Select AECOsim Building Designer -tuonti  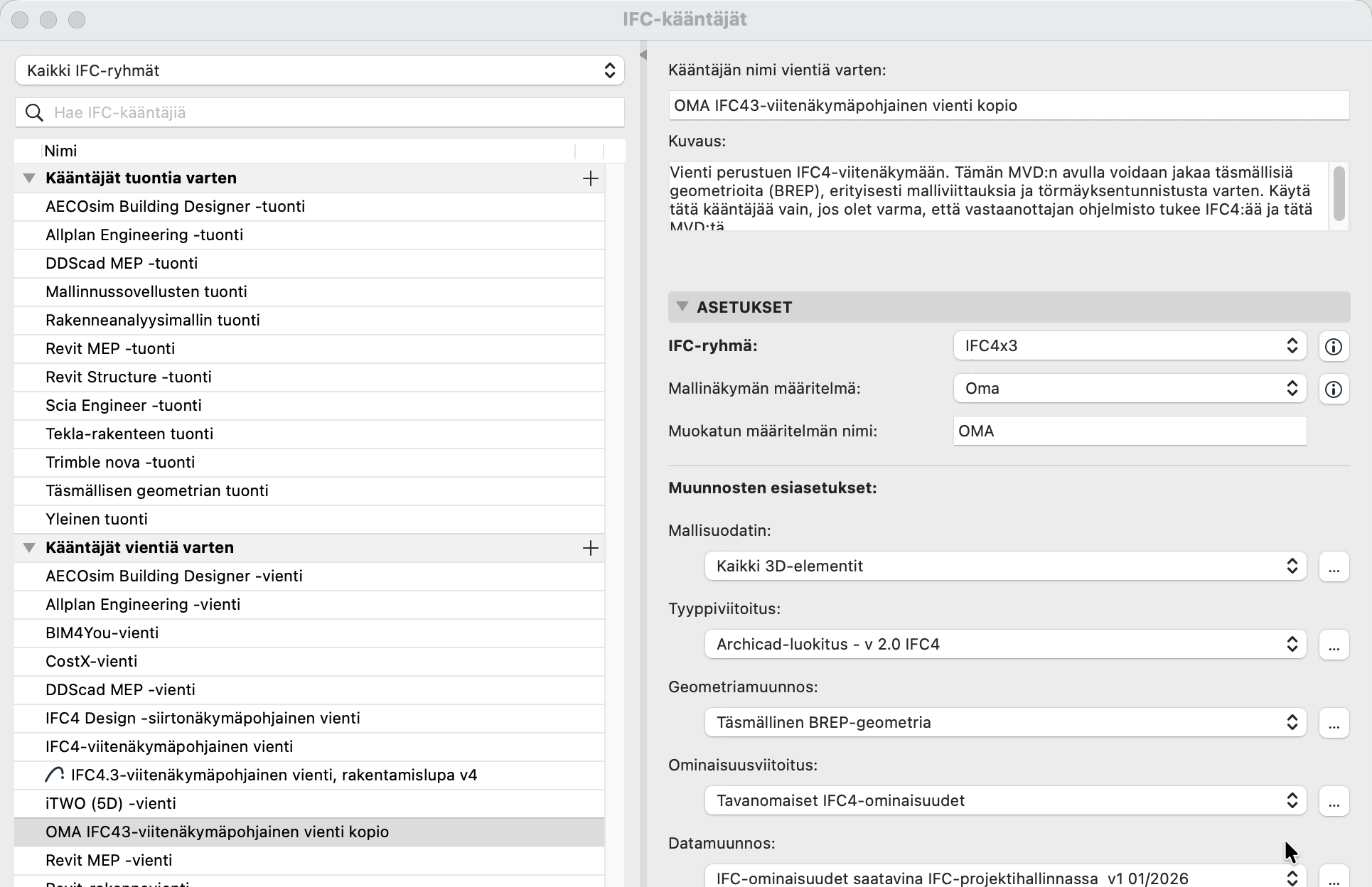coord(309,207)
